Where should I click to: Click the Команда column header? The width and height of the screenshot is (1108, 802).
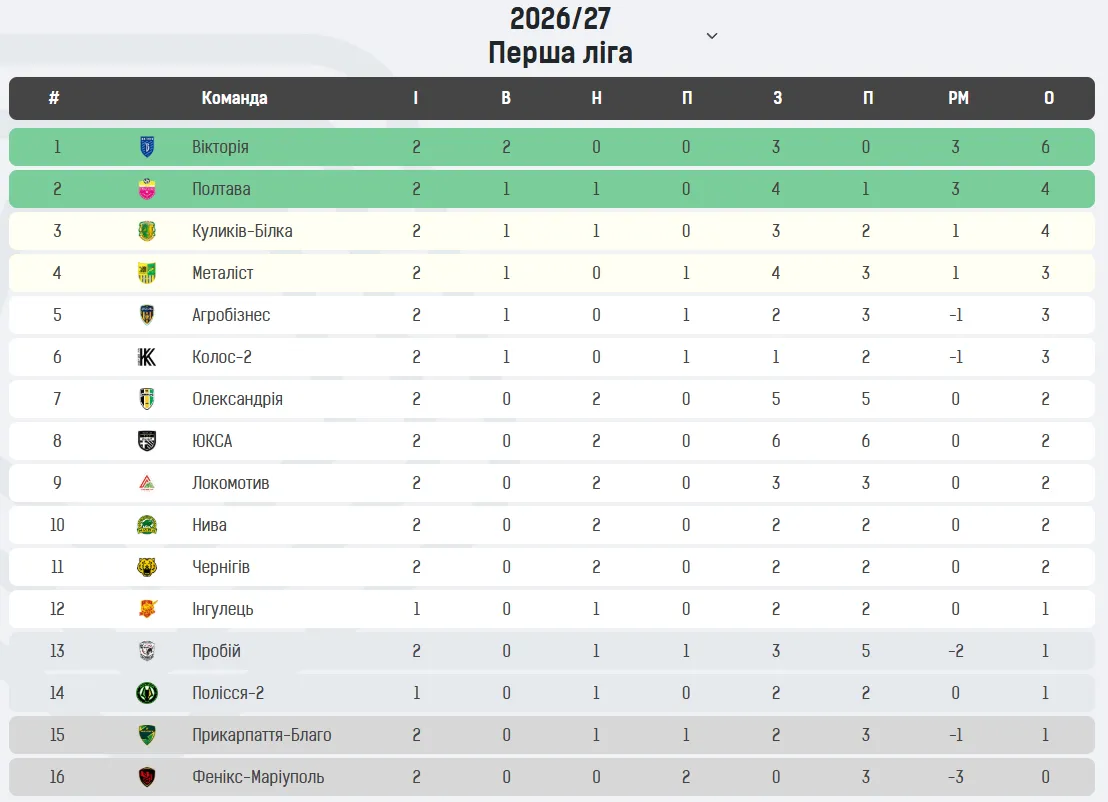(x=235, y=98)
